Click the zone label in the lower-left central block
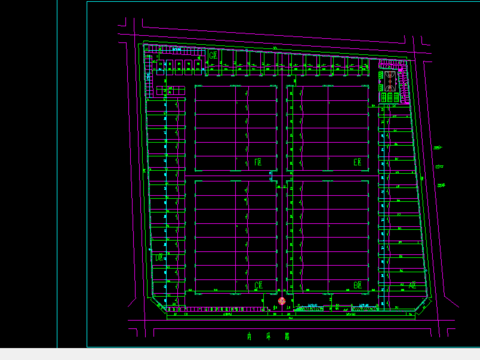Viewport: 480px width, 360px height. click(x=258, y=285)
